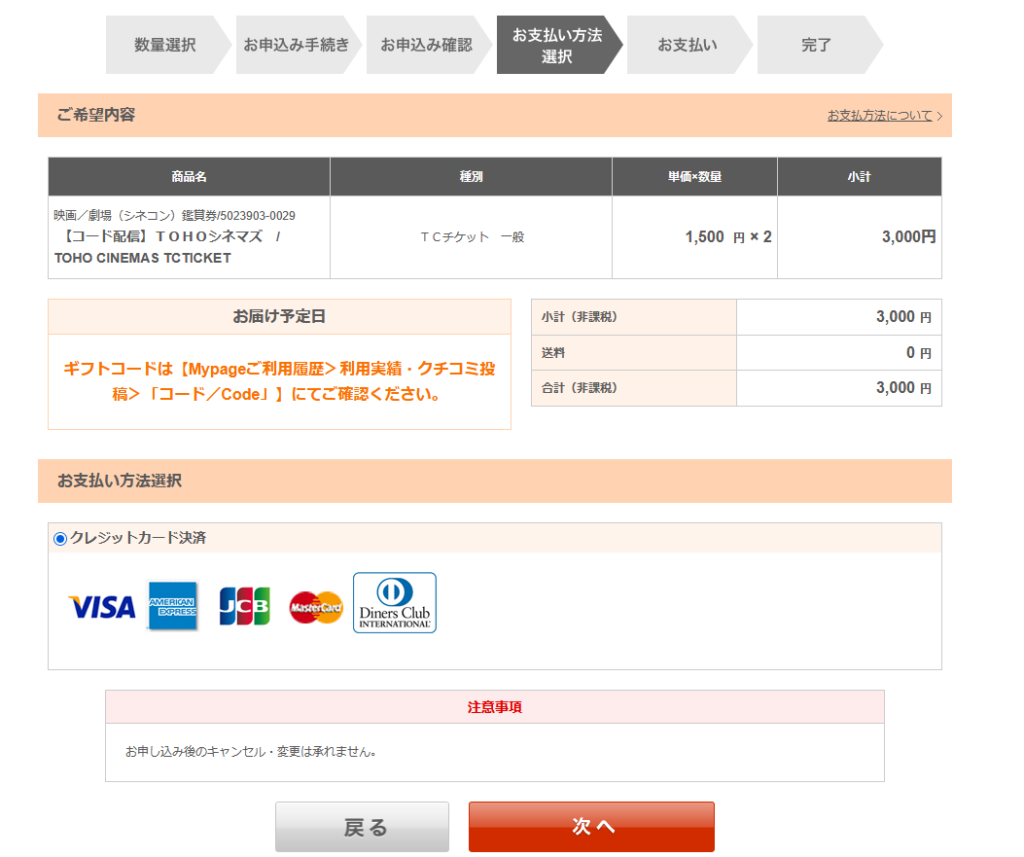Screen dimensions: 1024x857
Task: Click the VISA card logo
Action: pos(101,606)
